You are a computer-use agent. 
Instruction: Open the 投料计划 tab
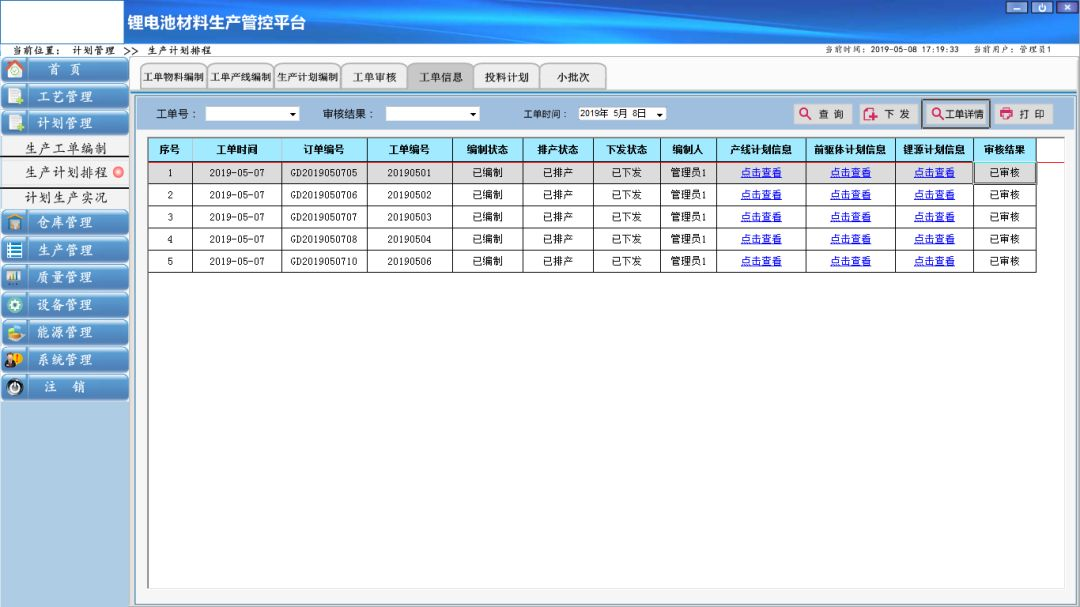[x=507, y=77]
